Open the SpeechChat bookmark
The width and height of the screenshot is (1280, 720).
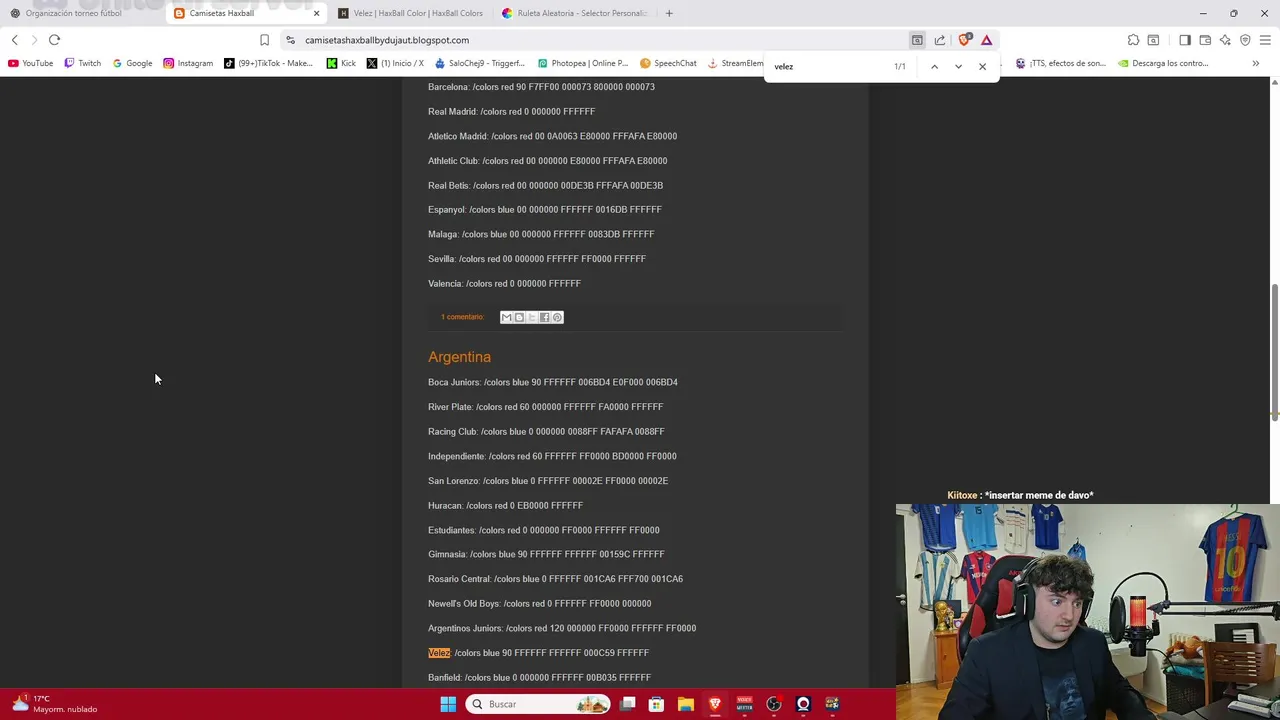point(668,63)
